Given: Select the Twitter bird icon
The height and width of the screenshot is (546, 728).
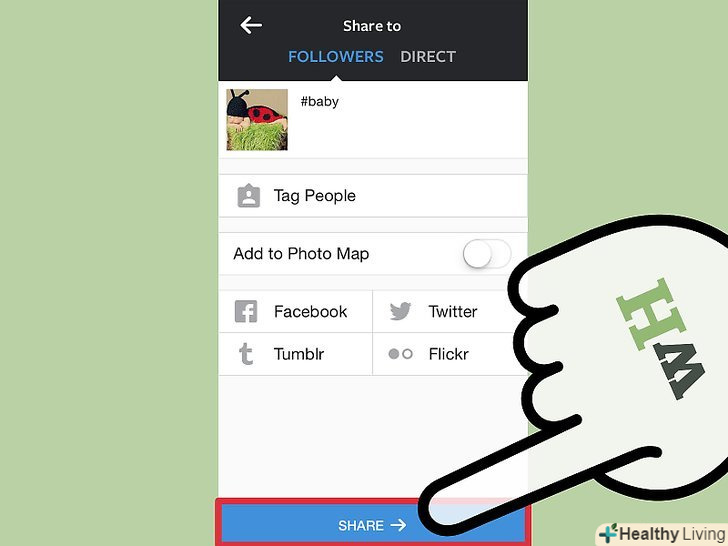Looking at the screenshot, I should pyautogui.click(x=400, y=311).
